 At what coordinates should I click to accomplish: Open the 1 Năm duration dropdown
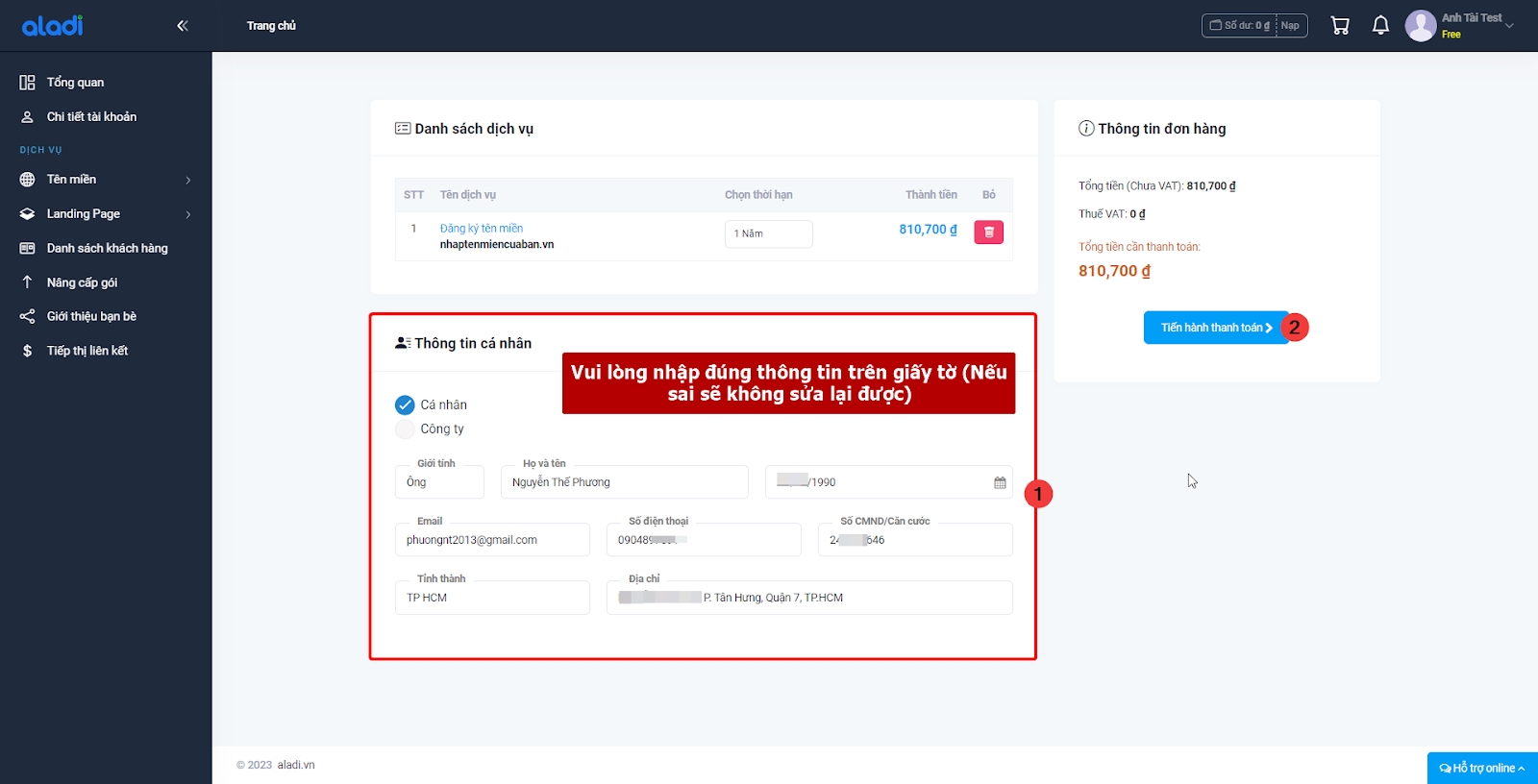point(768,233)
